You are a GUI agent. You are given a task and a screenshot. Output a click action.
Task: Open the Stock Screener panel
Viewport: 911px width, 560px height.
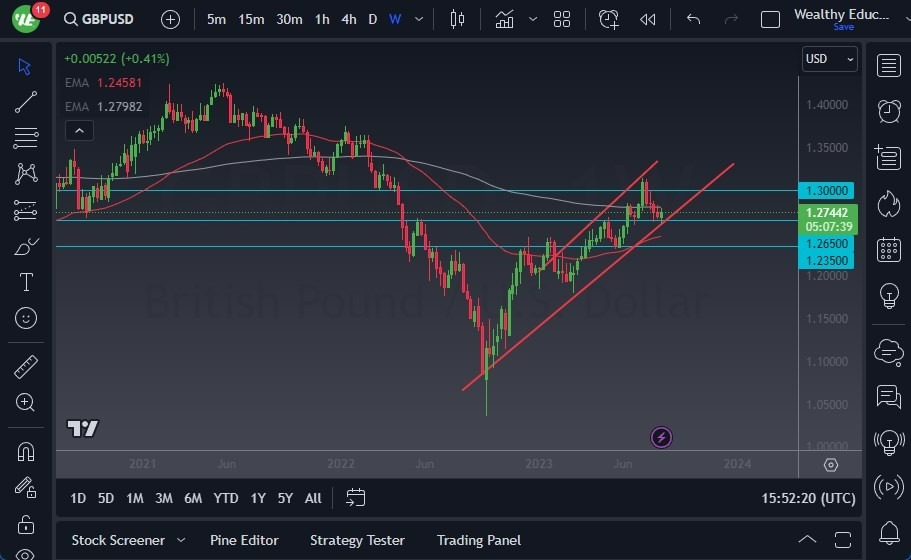coord(118,540)
